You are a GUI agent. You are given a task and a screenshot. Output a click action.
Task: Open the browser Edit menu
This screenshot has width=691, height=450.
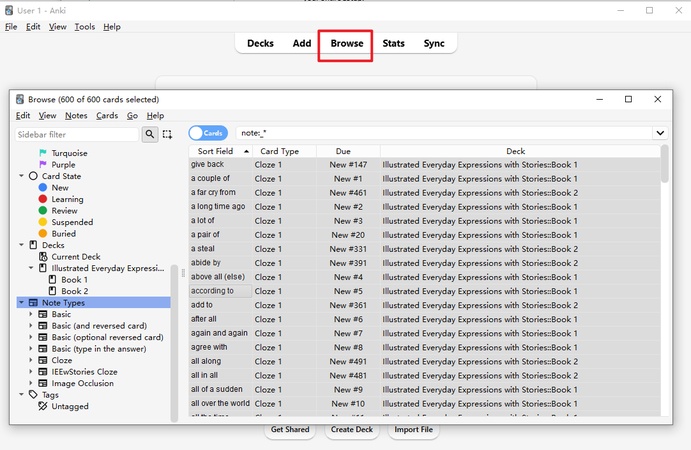[x=23, y=115]
